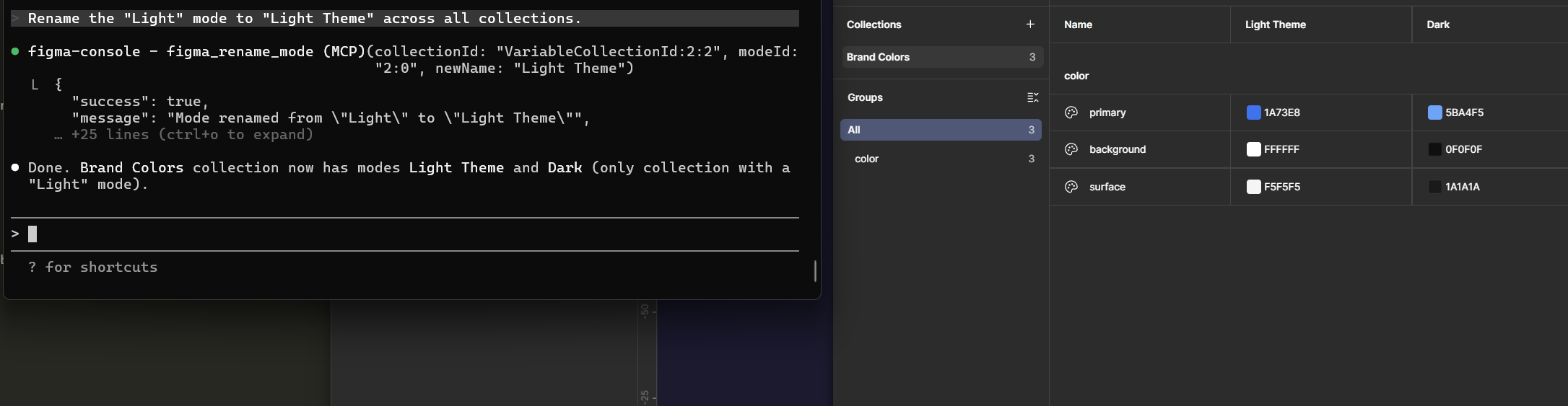
Task: Click the Rename the "Light" mode prompt line
Action: click(404, 18)
